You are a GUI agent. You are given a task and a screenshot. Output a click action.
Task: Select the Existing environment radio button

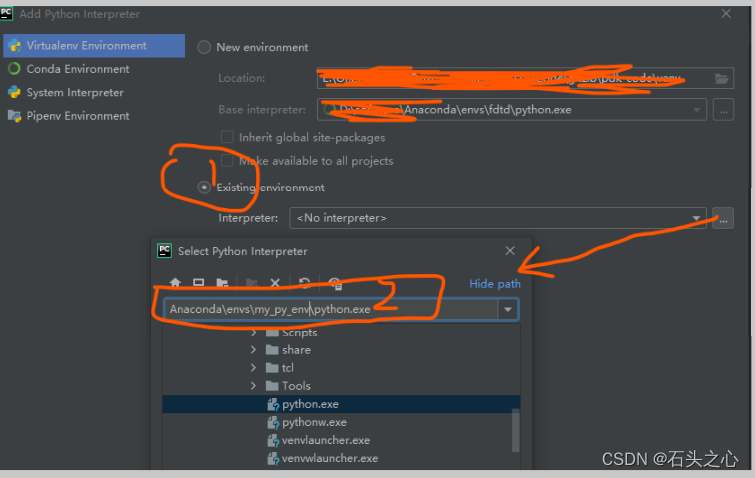(204, 187)
